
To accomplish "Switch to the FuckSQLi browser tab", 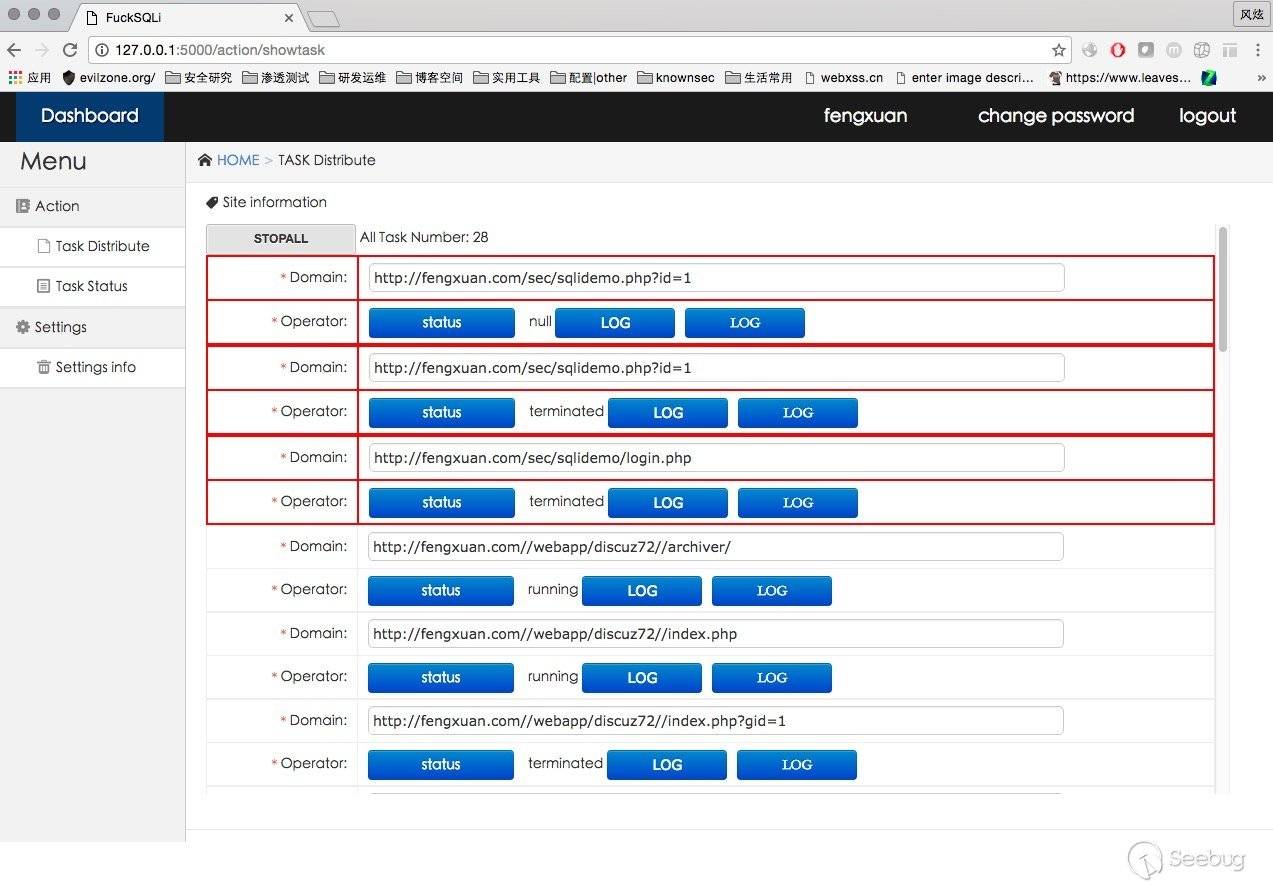I will [185, 18].
